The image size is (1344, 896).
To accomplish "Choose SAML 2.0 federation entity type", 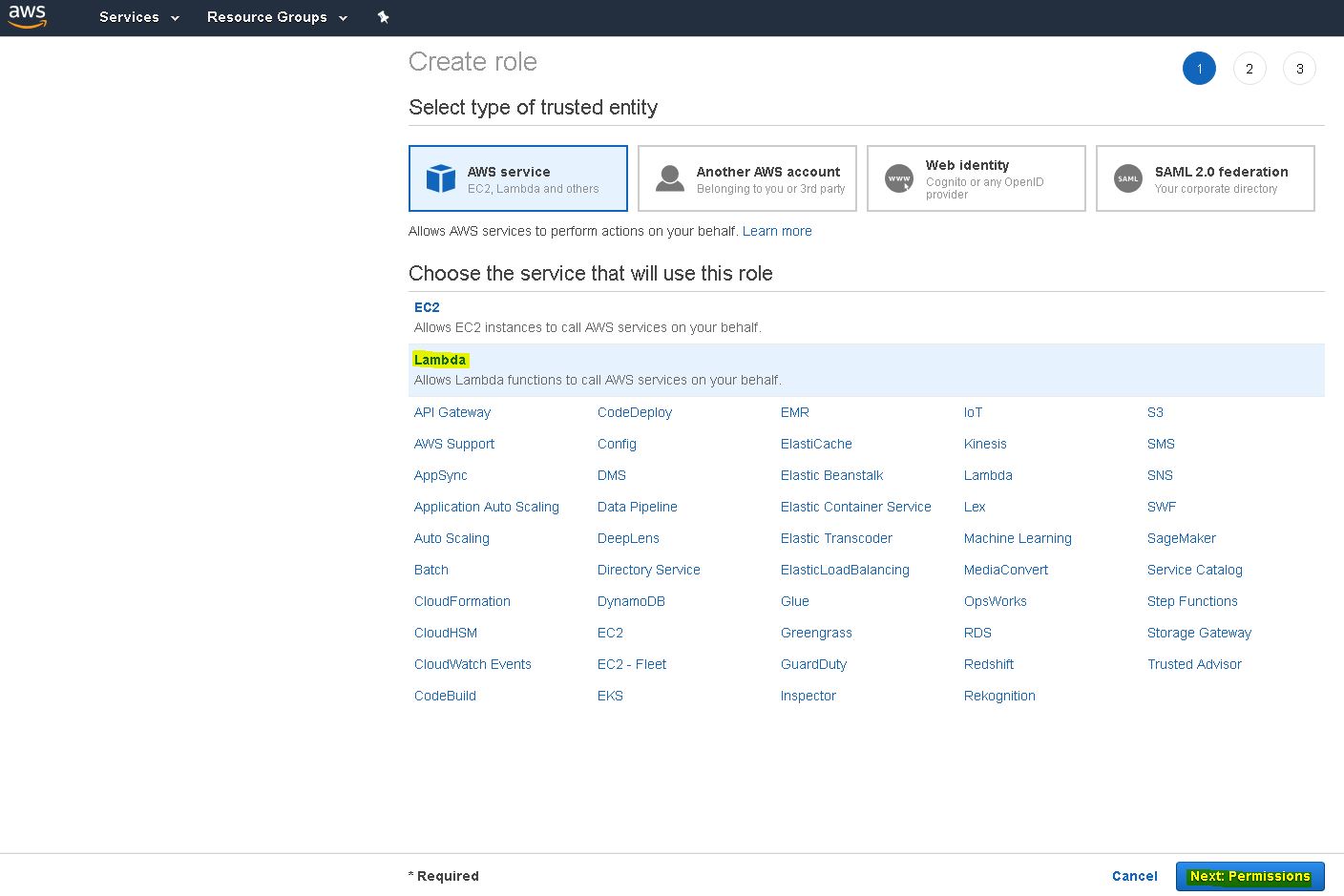I will (1205, 178).
